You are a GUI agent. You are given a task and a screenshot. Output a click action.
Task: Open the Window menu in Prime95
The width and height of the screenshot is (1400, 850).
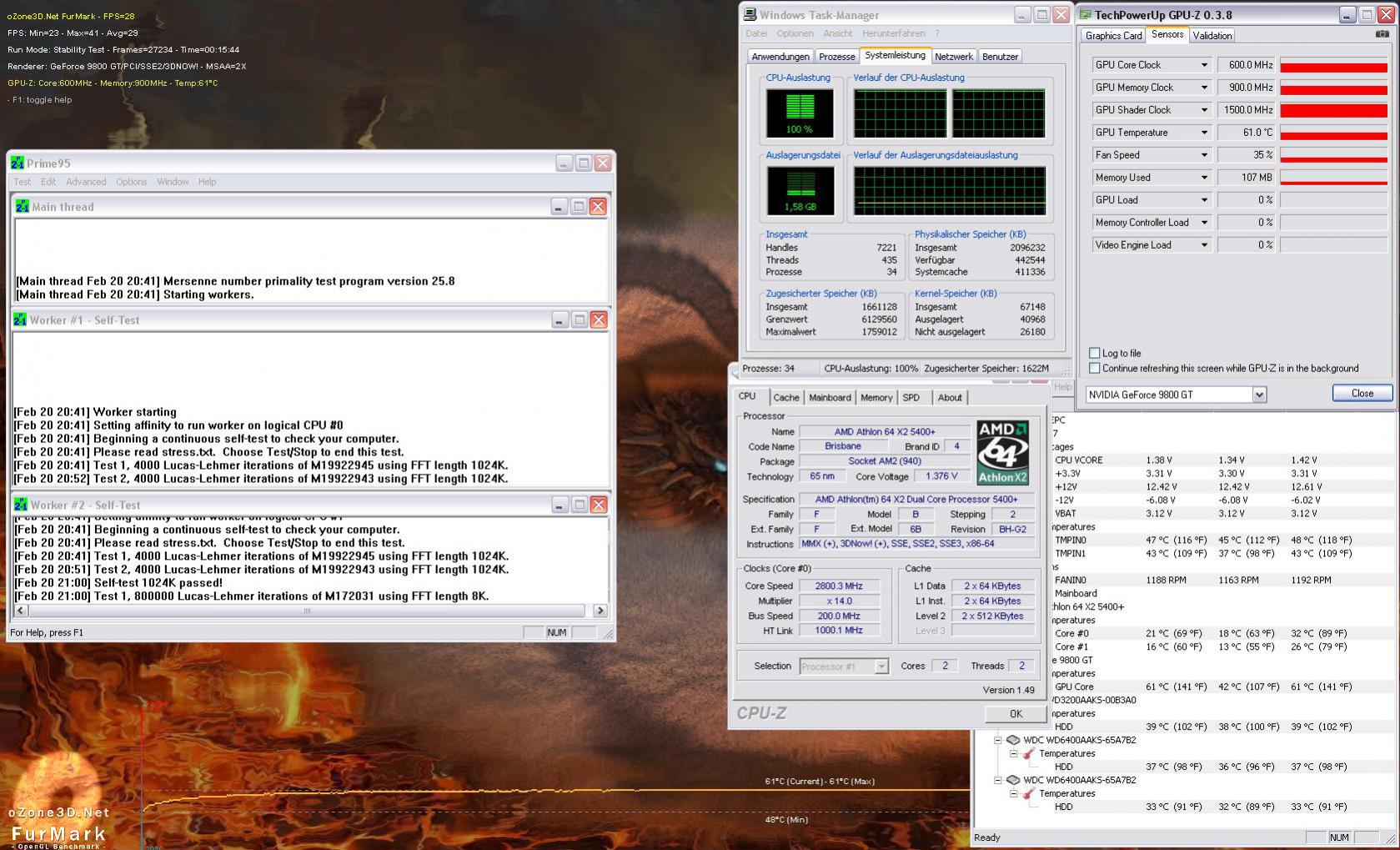coord(173,182)
